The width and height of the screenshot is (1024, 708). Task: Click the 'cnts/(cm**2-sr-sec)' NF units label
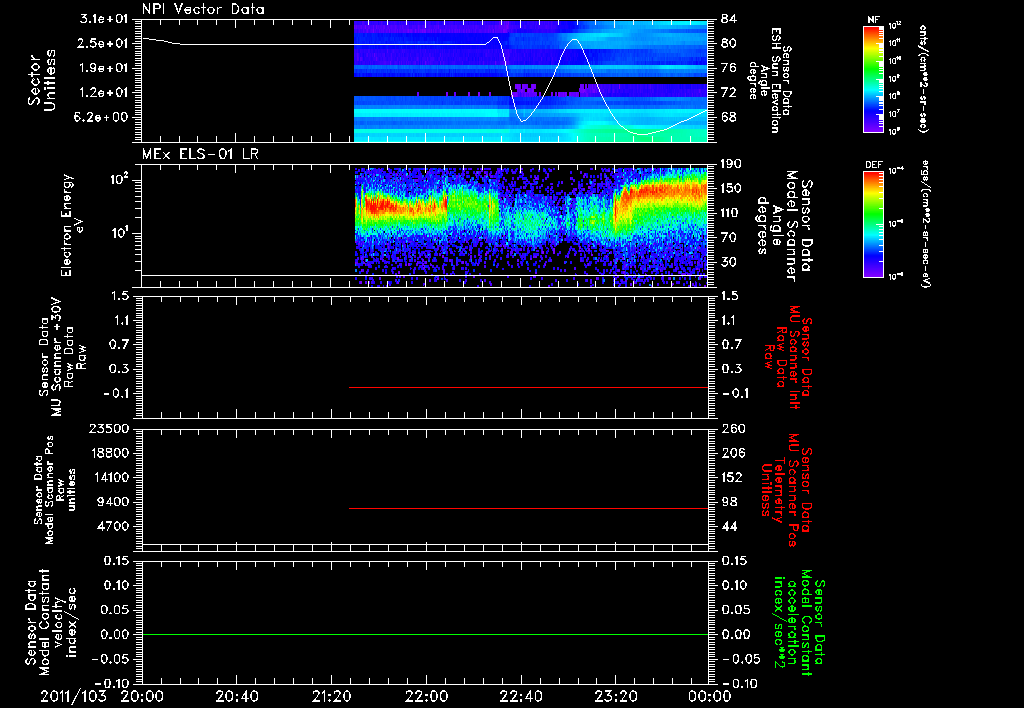point(923,78)
